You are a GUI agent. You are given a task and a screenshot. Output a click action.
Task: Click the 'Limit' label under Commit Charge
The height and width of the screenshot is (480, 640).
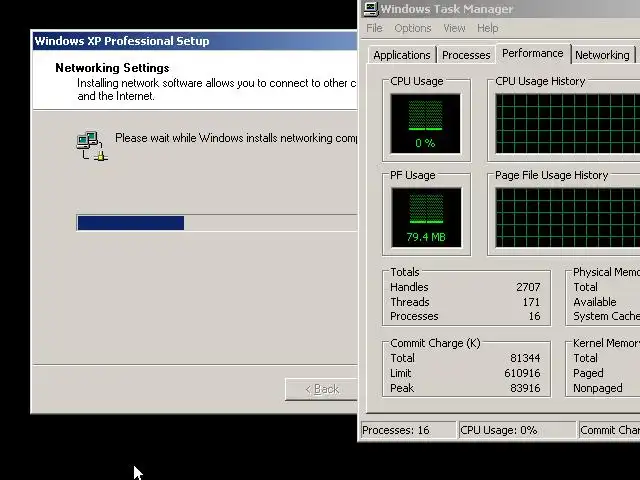click(x=400, y=373)
